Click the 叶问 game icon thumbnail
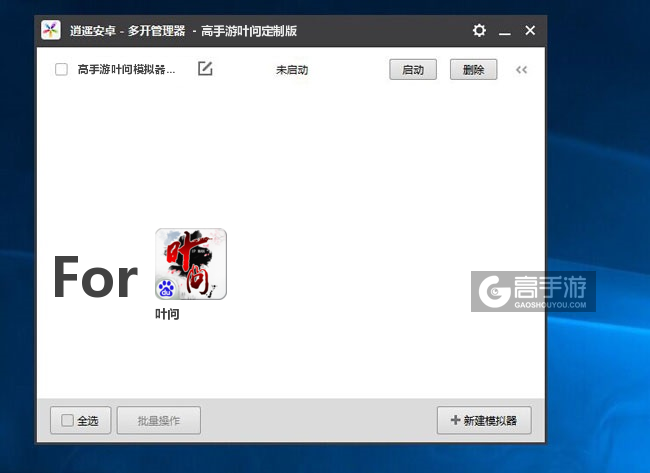This screenshot has height=473, width=650. 191,264
